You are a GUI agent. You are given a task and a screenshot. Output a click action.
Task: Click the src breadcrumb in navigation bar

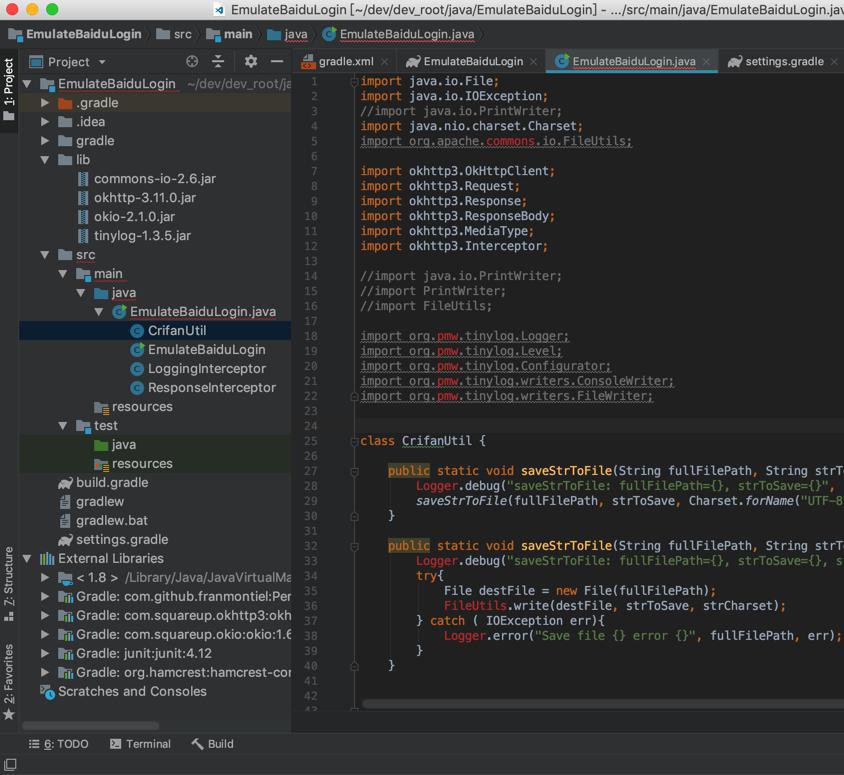(174, 34)
